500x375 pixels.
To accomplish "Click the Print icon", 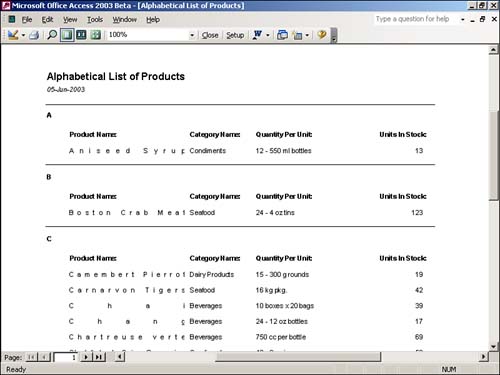I will click(x=34, y=35).
